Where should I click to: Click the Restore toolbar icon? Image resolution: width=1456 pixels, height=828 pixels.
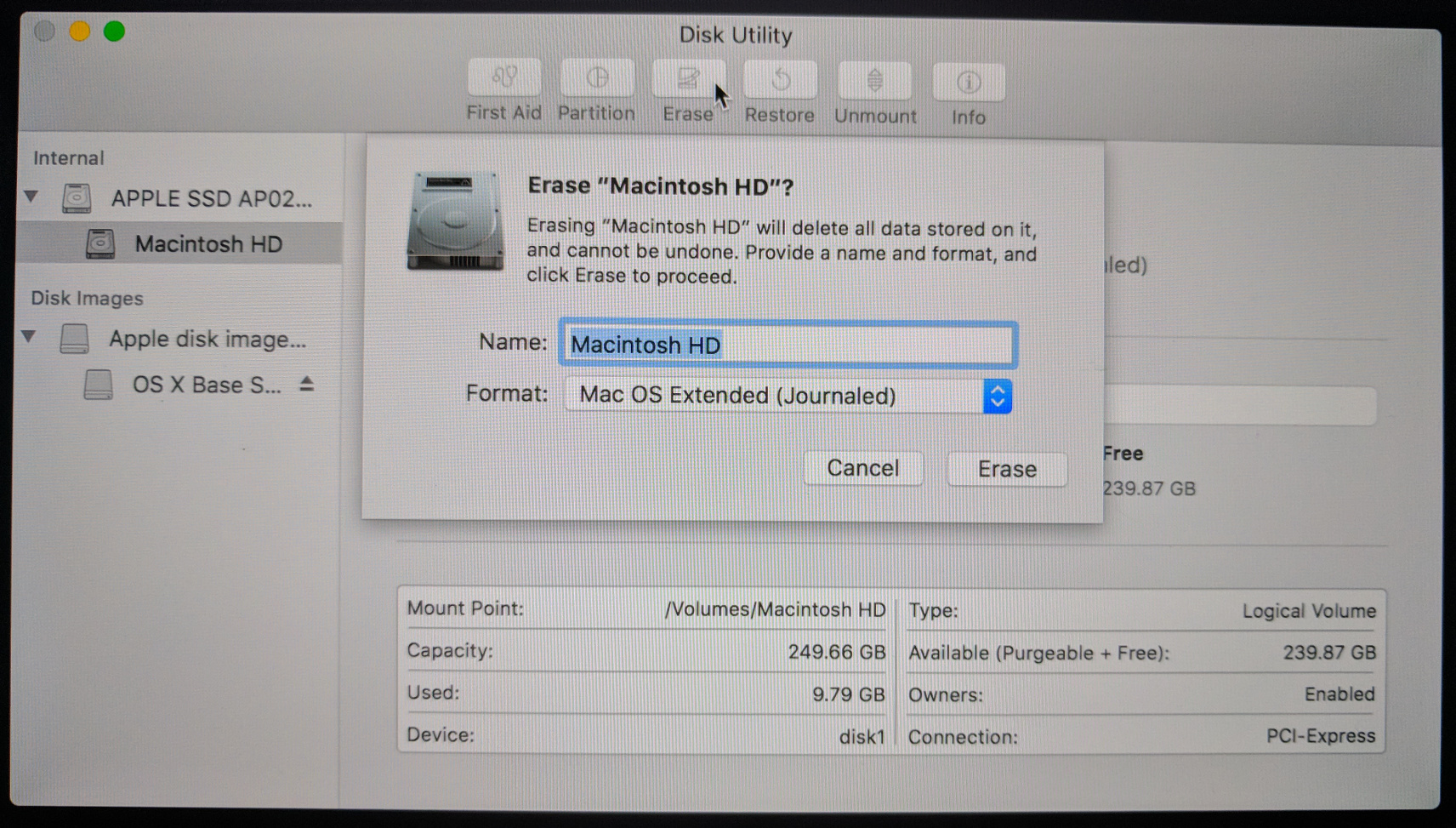pos(780,80)
